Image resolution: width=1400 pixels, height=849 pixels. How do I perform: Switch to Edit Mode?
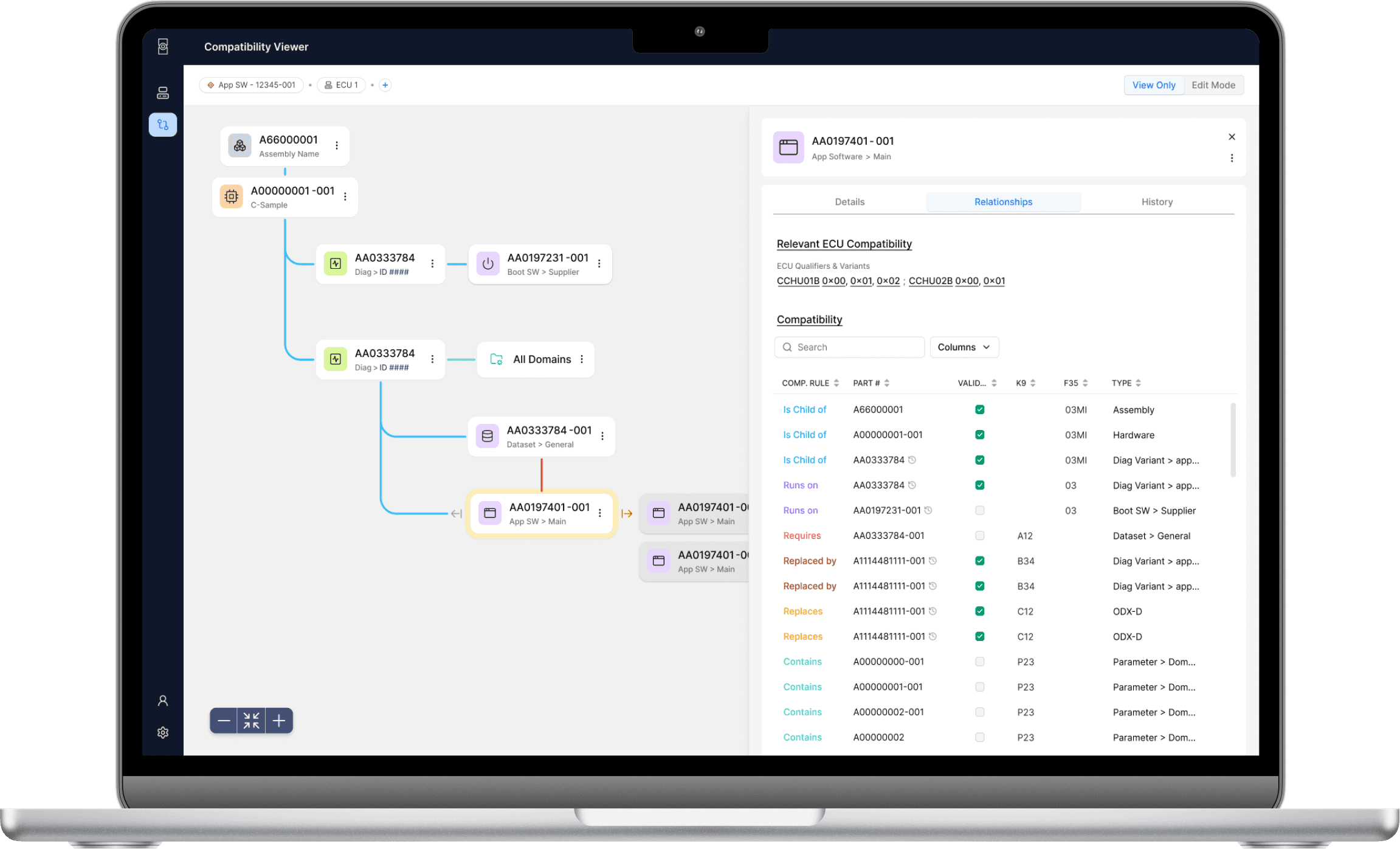coord(1213,85)
